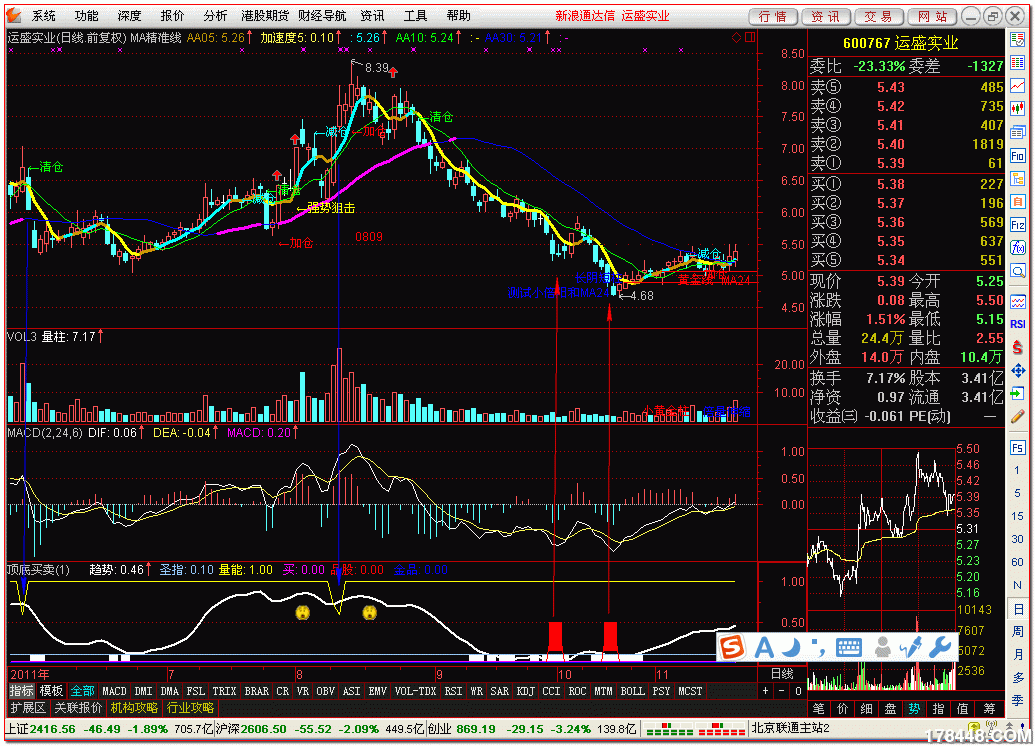The width and height of the screenshot is (1035, 746).
Task: Click the magnifier search icon in sidebar
Action: (x=1017, y=271)
